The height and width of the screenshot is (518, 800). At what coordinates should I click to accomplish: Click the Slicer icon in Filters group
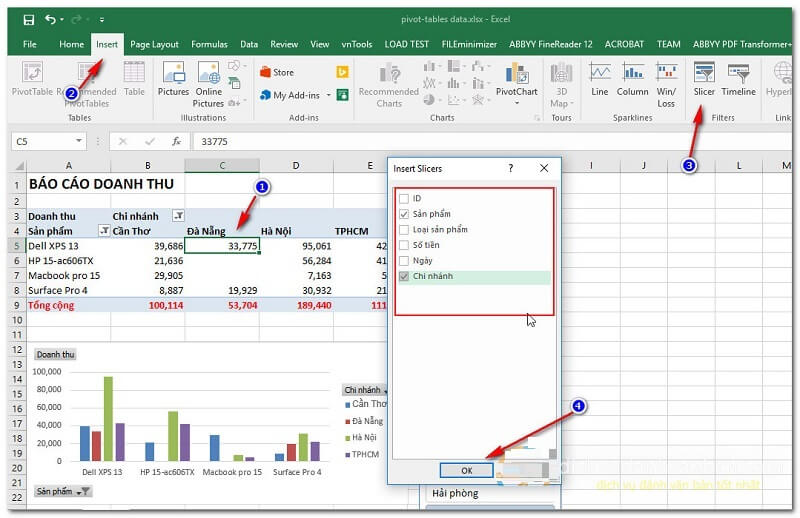704,78
